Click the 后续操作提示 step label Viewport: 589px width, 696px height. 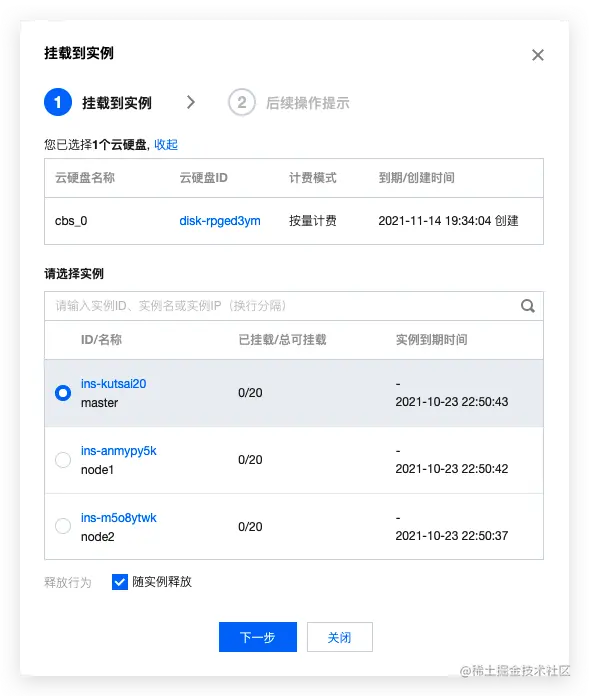tap(308, 103)
